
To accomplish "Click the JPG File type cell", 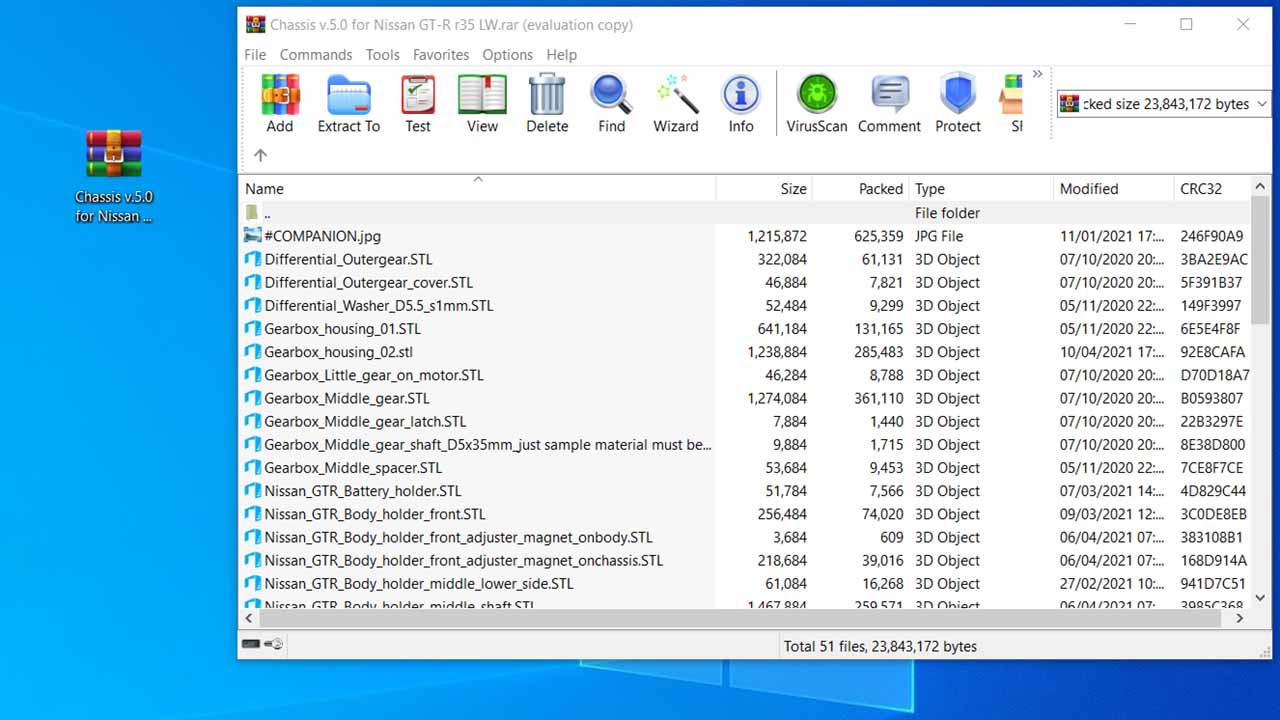I will (939, 236).
